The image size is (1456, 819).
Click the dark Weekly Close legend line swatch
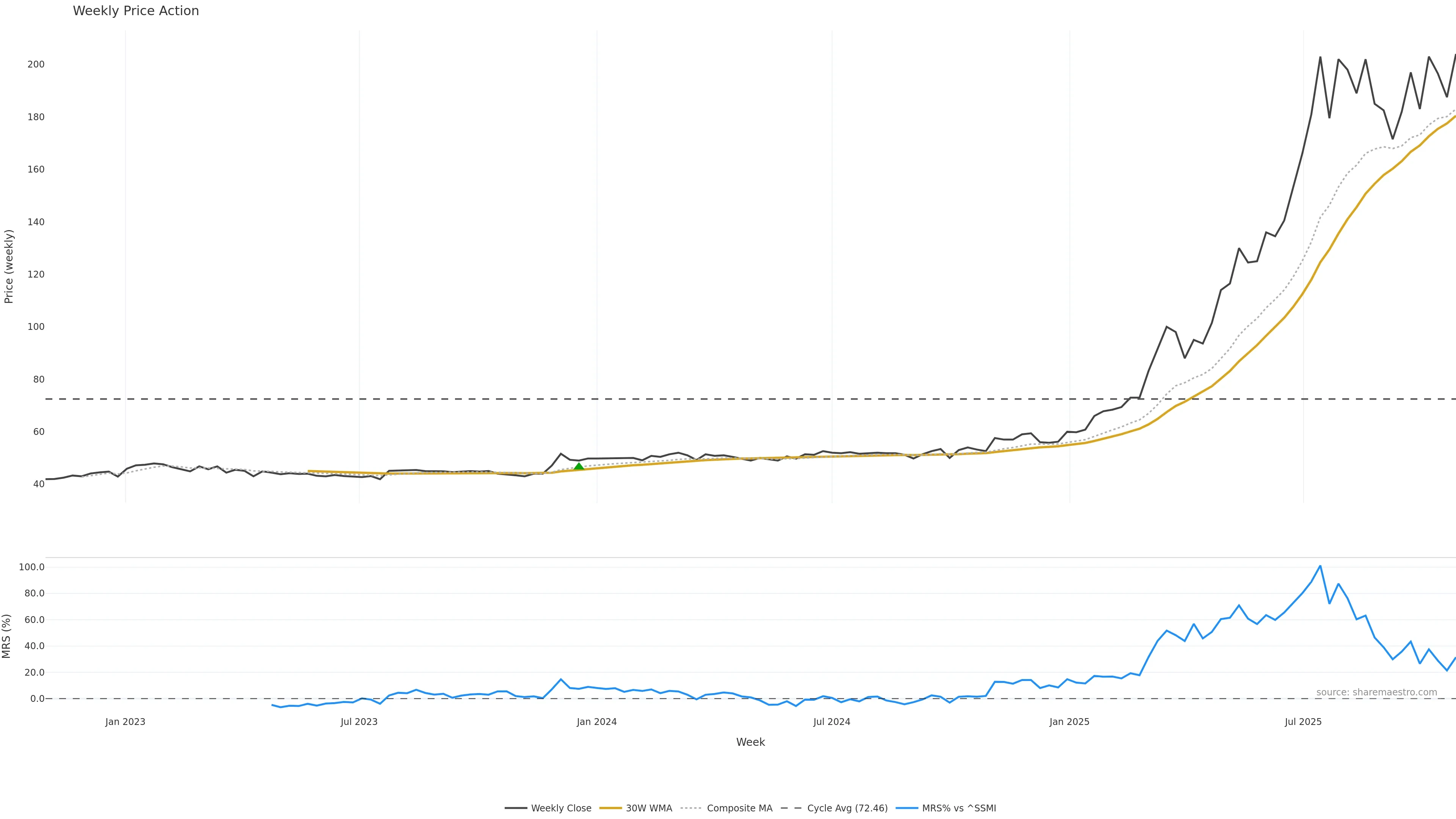[x=516, y=808]
